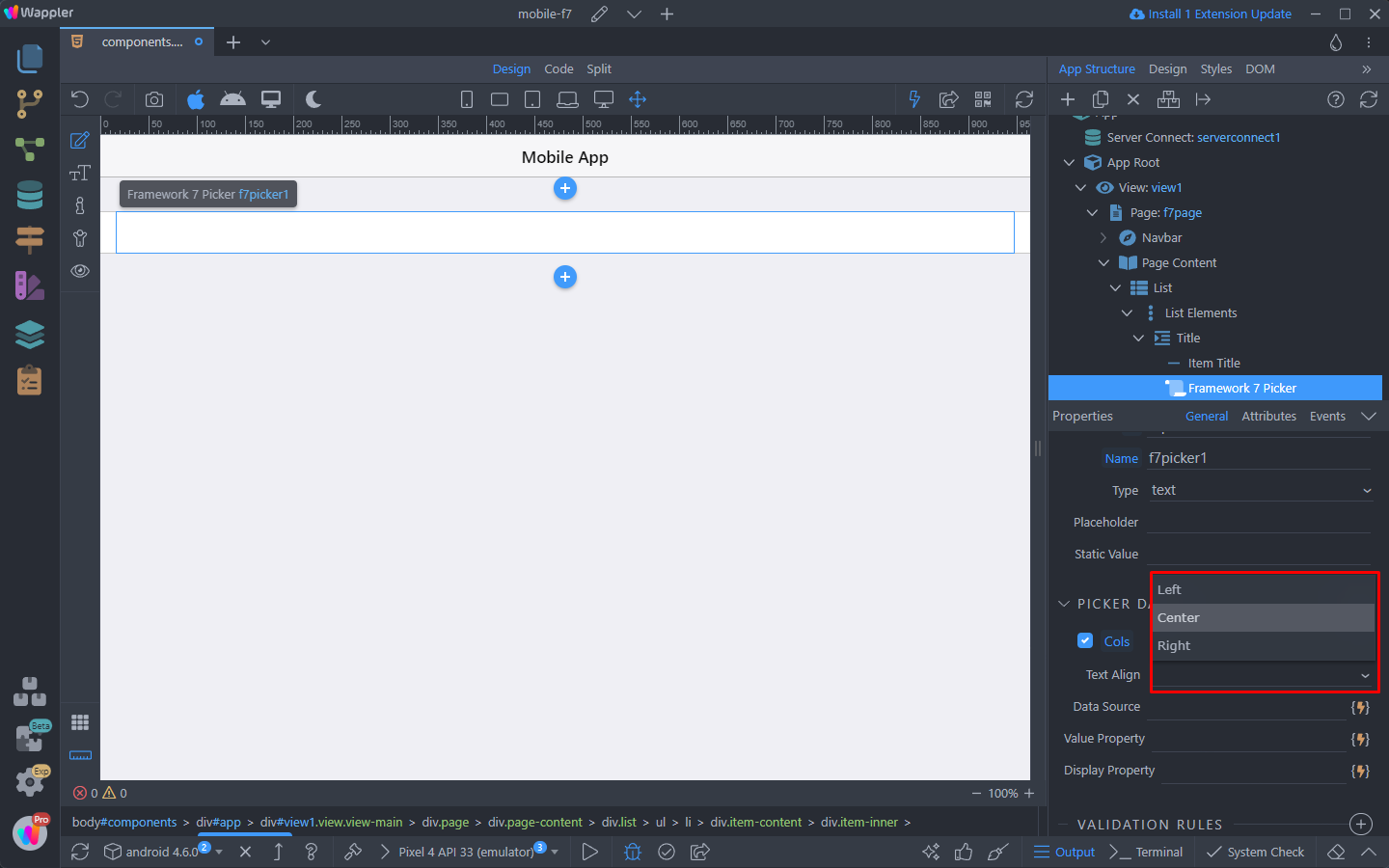
Task: Uncheck the Cols checkbox
Action: pos(1085,640)
